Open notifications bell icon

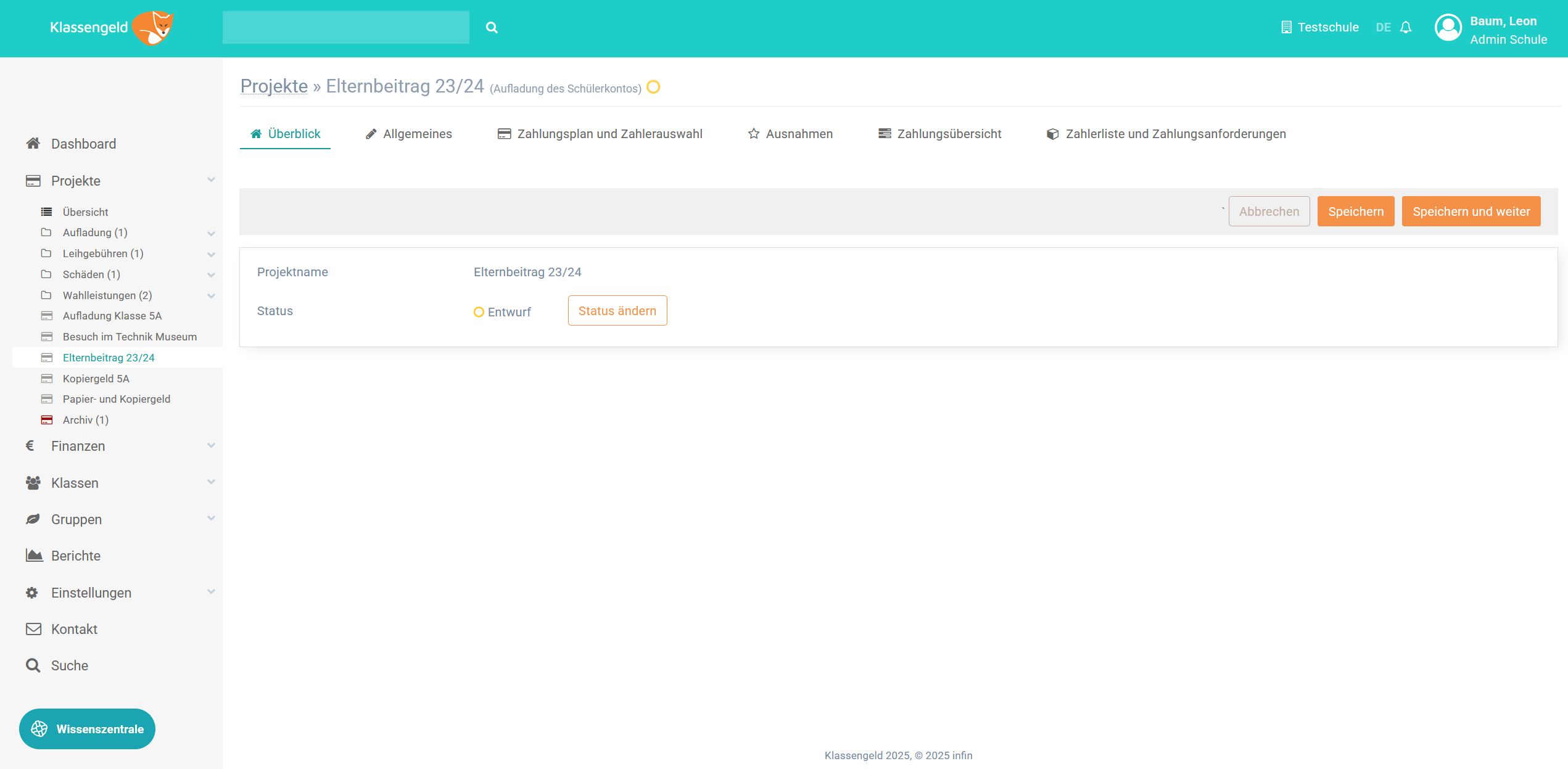pos(1406,28)
